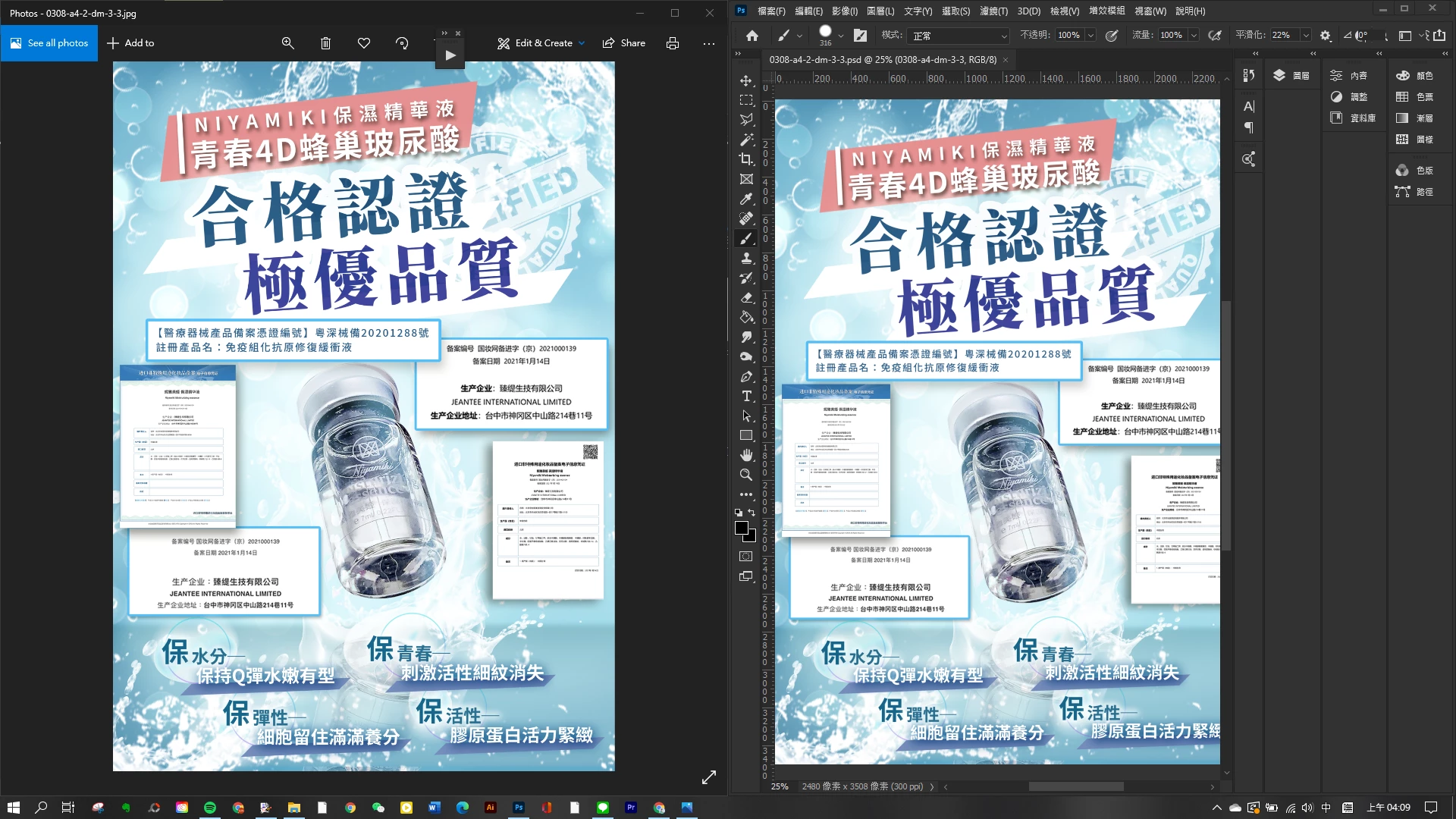Select the Zoom tool in Photoshop

[746, 475]
